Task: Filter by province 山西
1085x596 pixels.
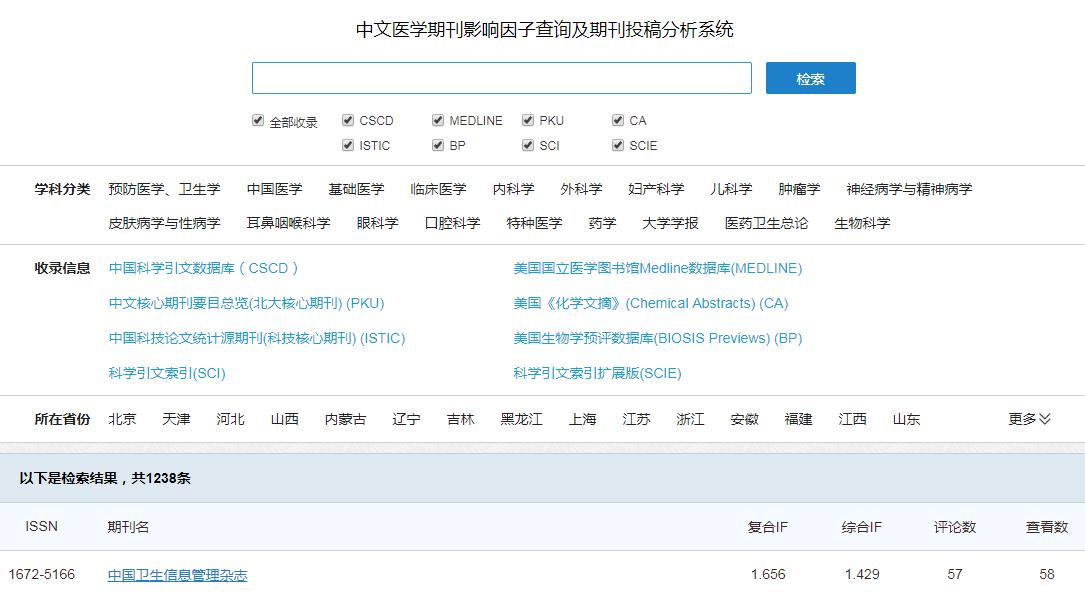Action: (x=284, y=419)
